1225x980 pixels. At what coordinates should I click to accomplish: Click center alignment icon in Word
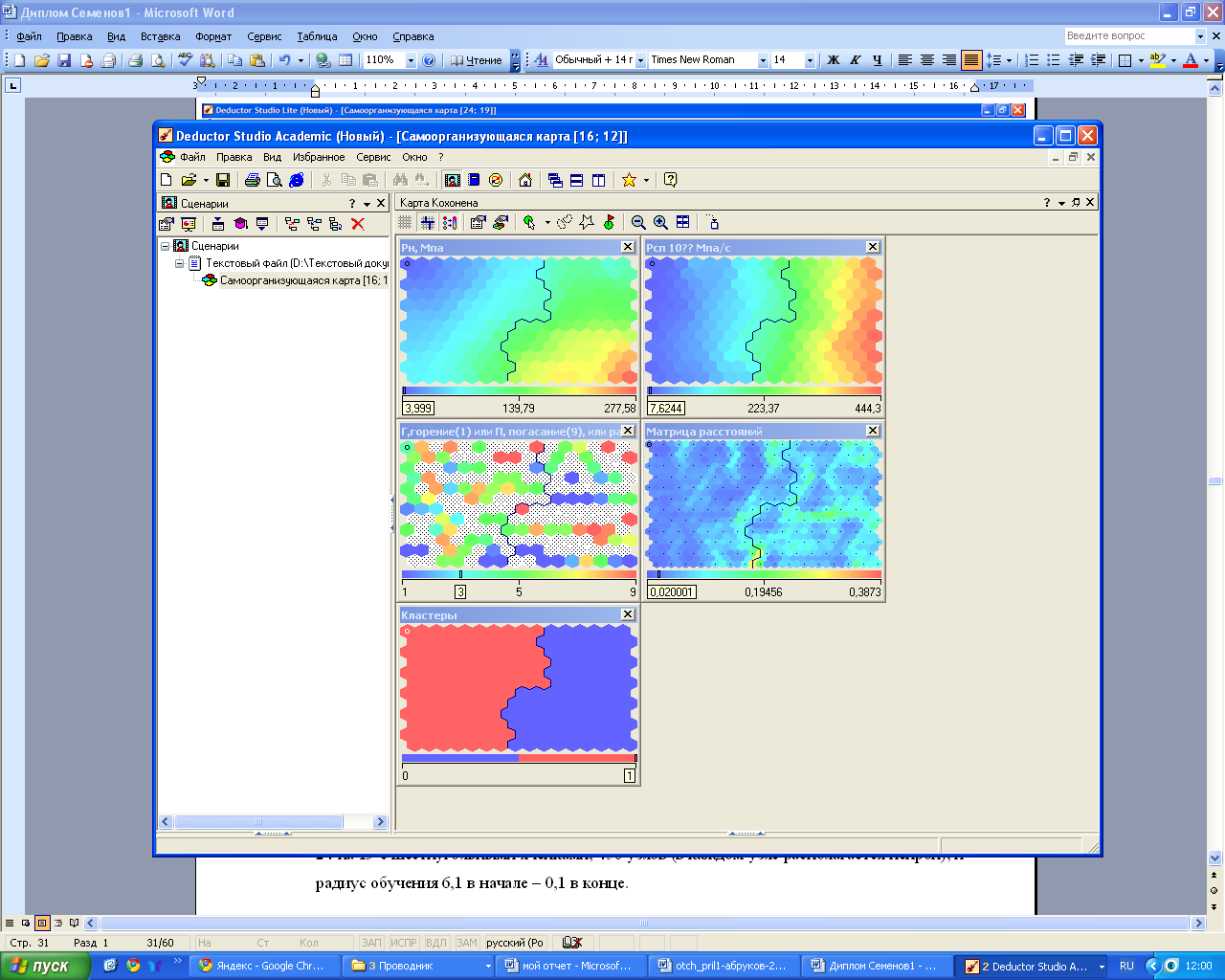point(927,59)
